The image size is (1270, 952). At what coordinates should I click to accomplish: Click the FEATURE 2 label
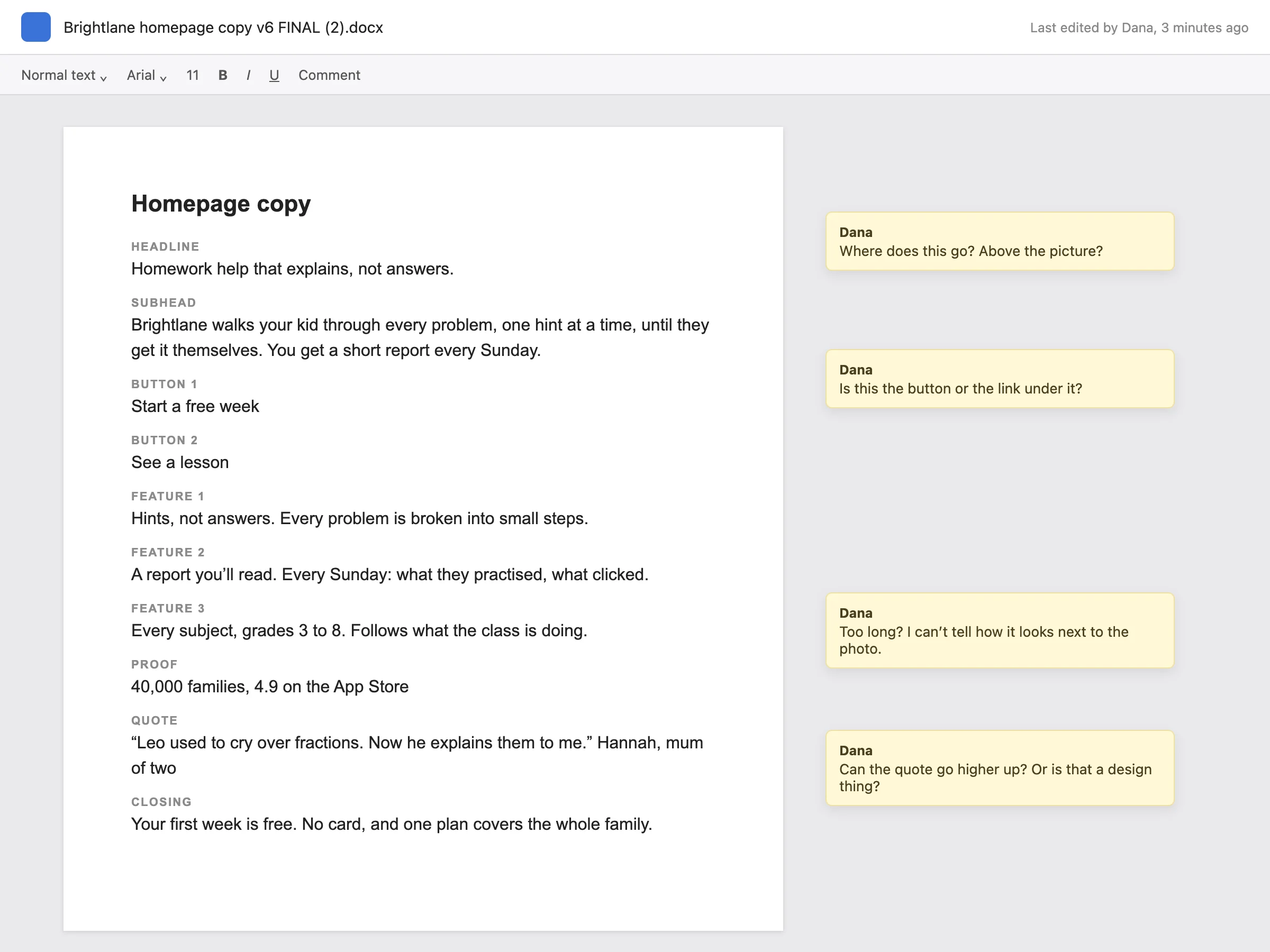tap(168, 552)
